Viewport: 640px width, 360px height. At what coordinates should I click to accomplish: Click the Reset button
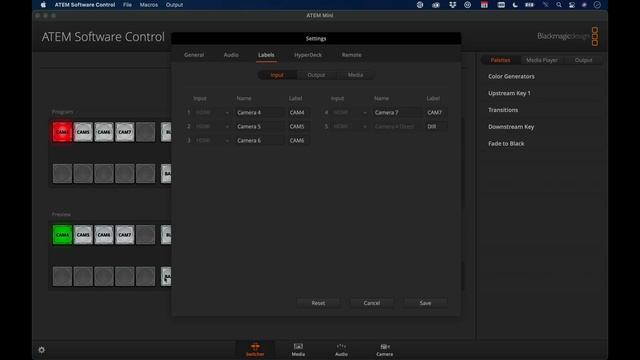(x=318, y=303)
